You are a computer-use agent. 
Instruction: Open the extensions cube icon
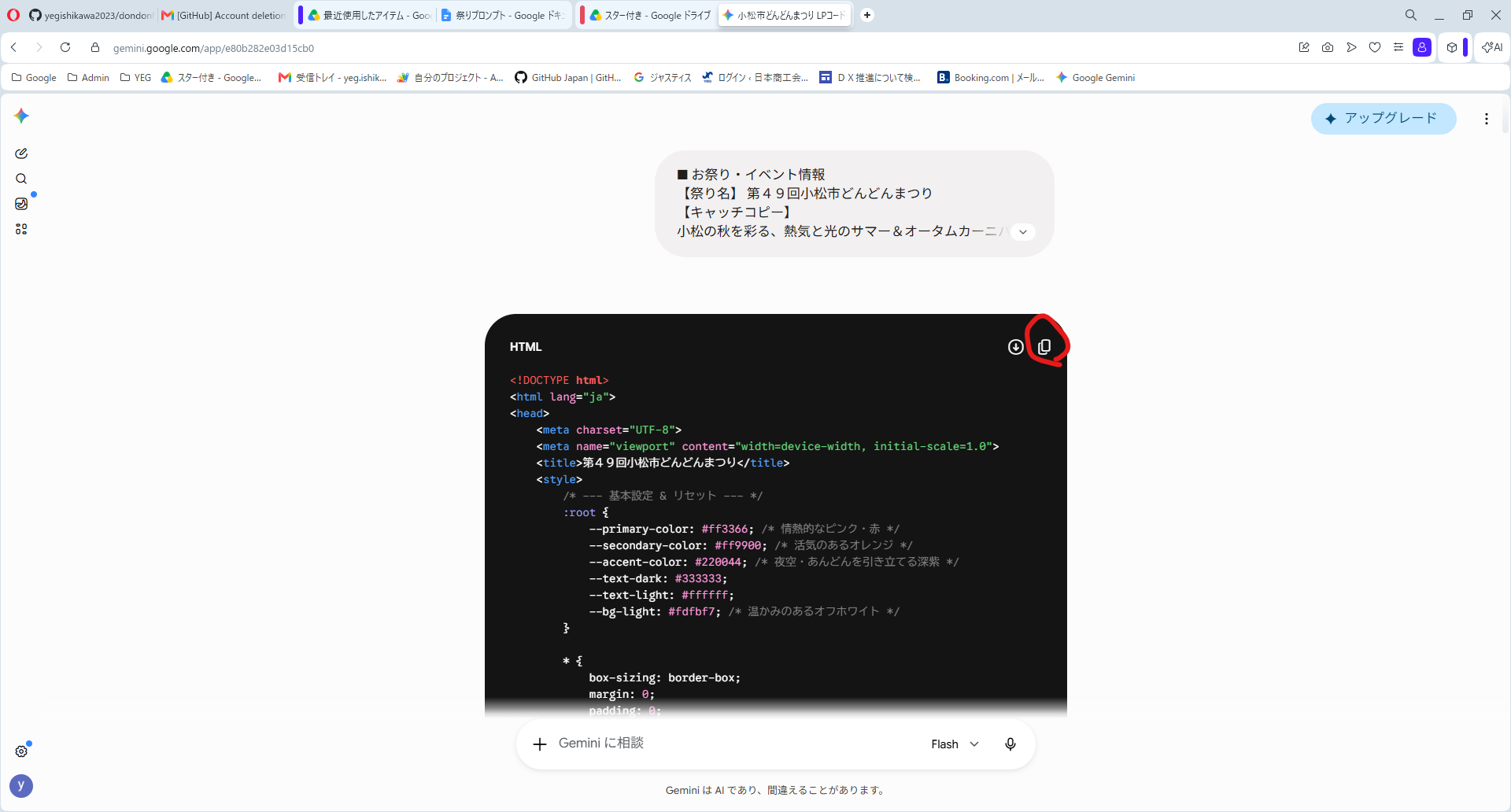point(1452,47)
